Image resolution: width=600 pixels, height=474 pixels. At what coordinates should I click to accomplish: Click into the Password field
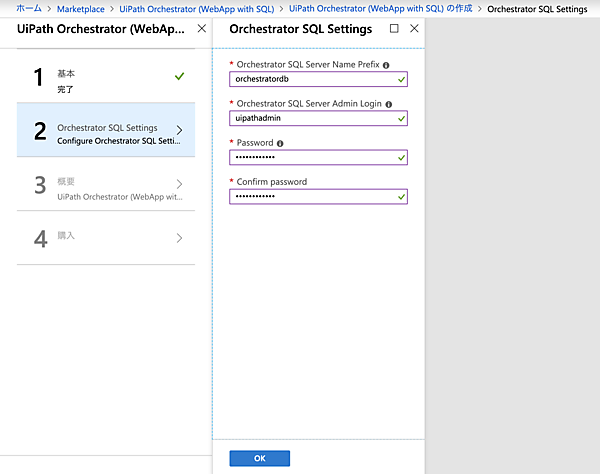point(311,157)
